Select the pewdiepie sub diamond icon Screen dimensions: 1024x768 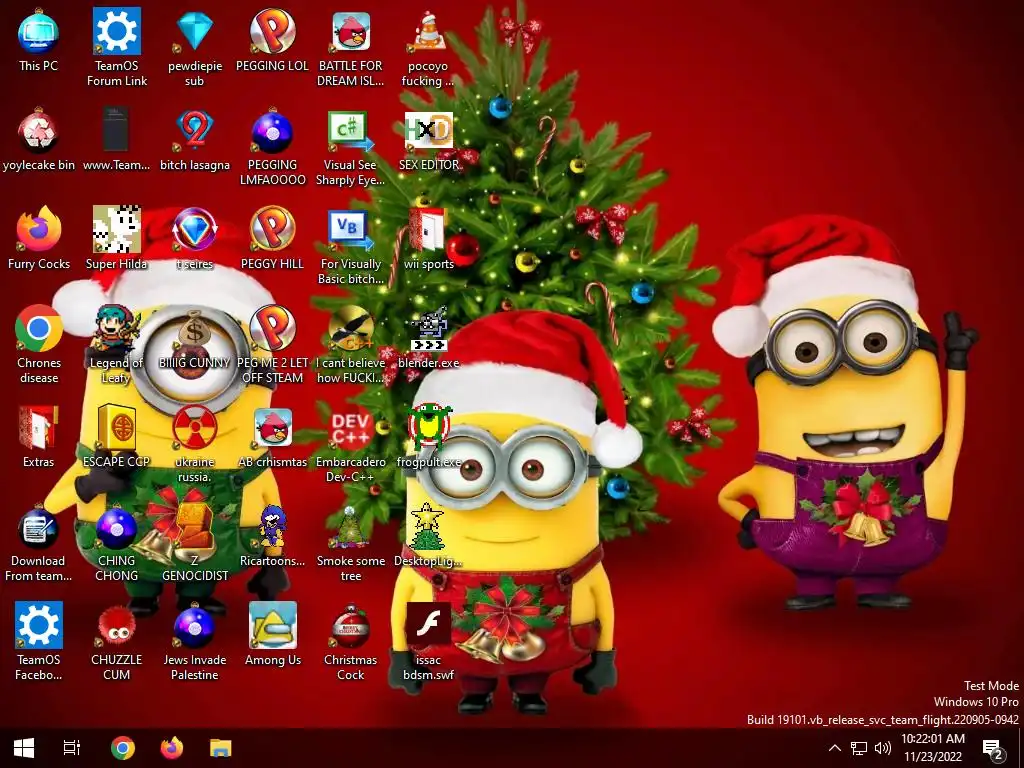(195, 31)
